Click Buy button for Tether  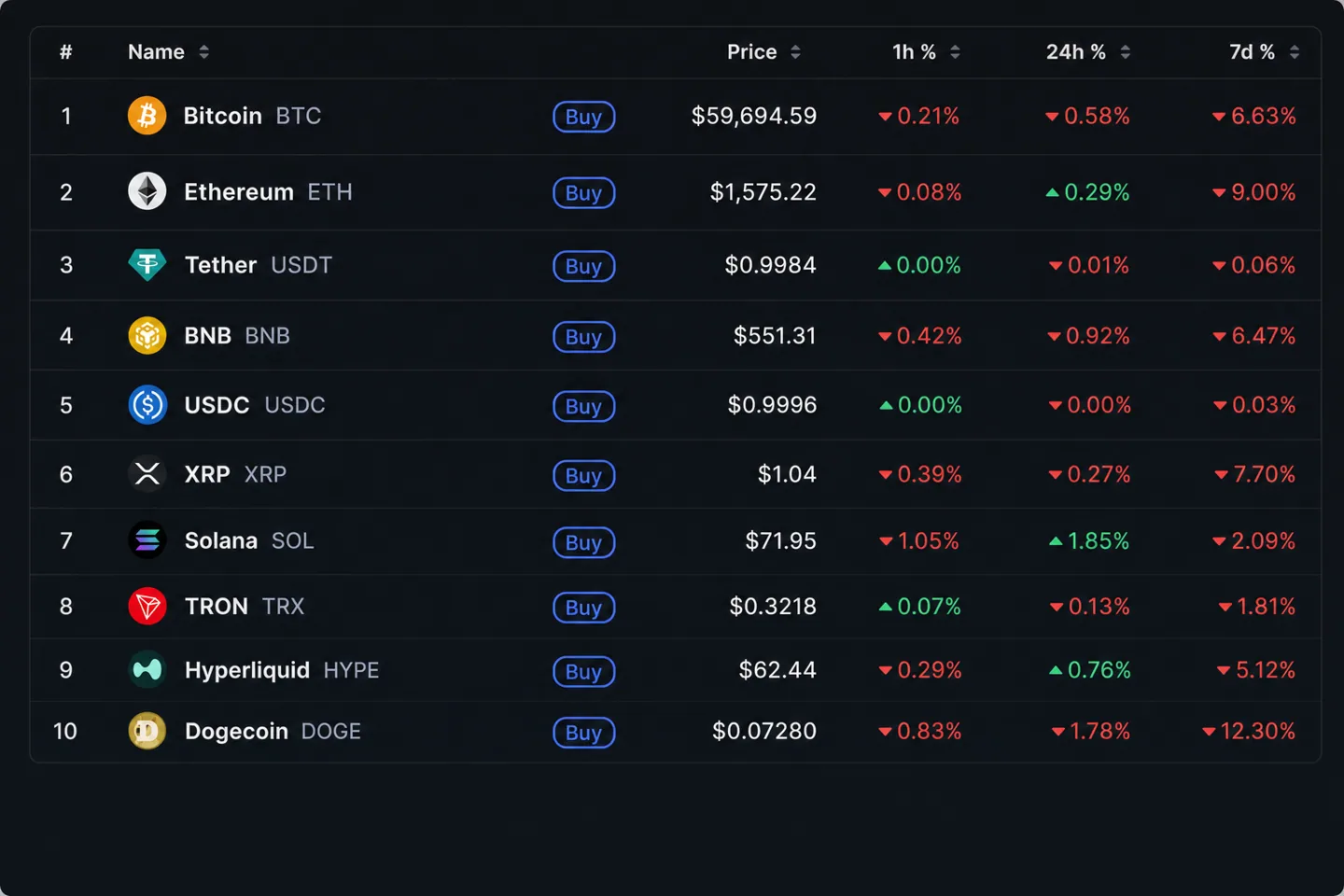coord(583,266)
